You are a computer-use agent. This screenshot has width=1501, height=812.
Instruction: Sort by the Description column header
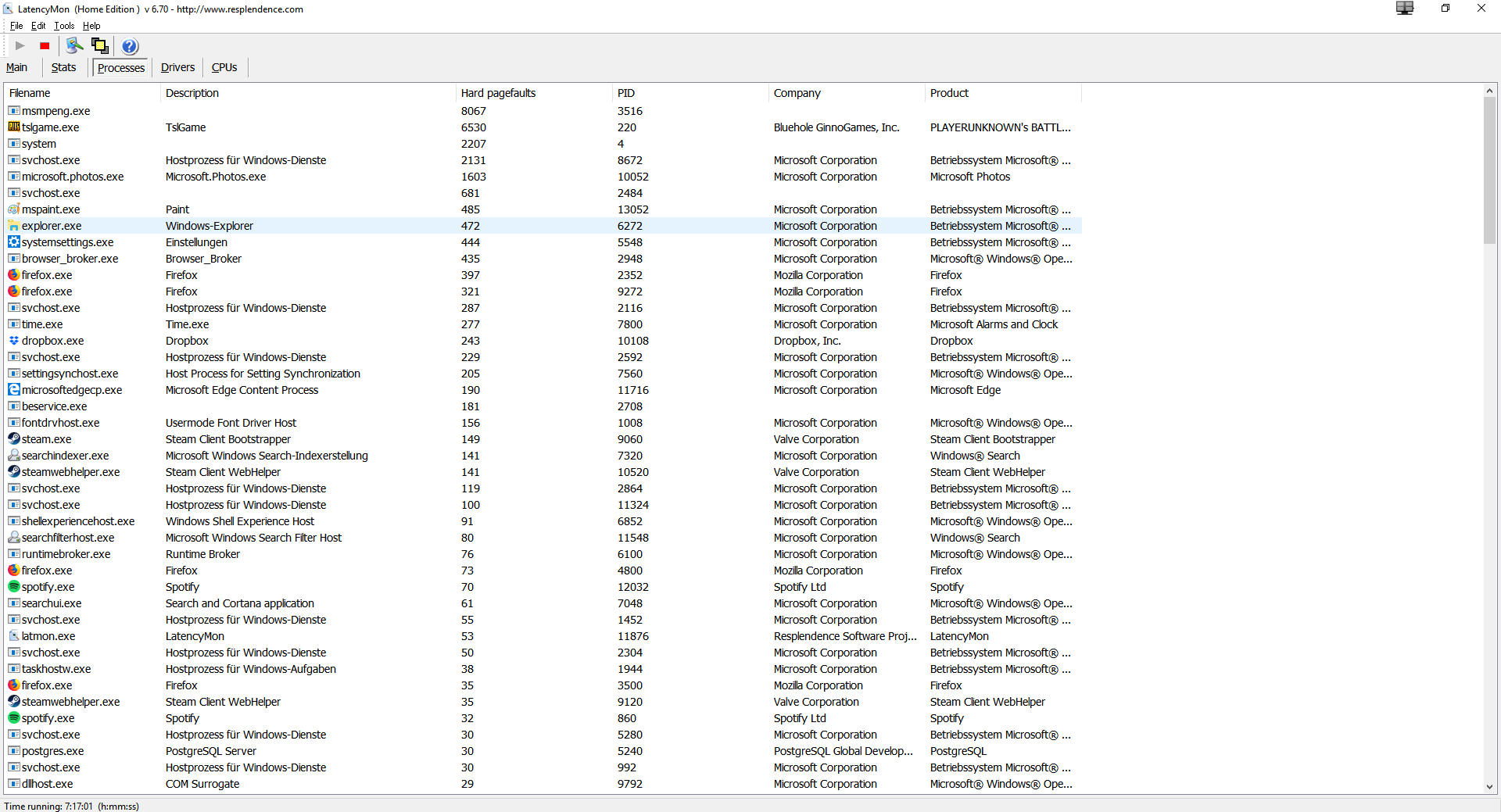pos(308,93)
